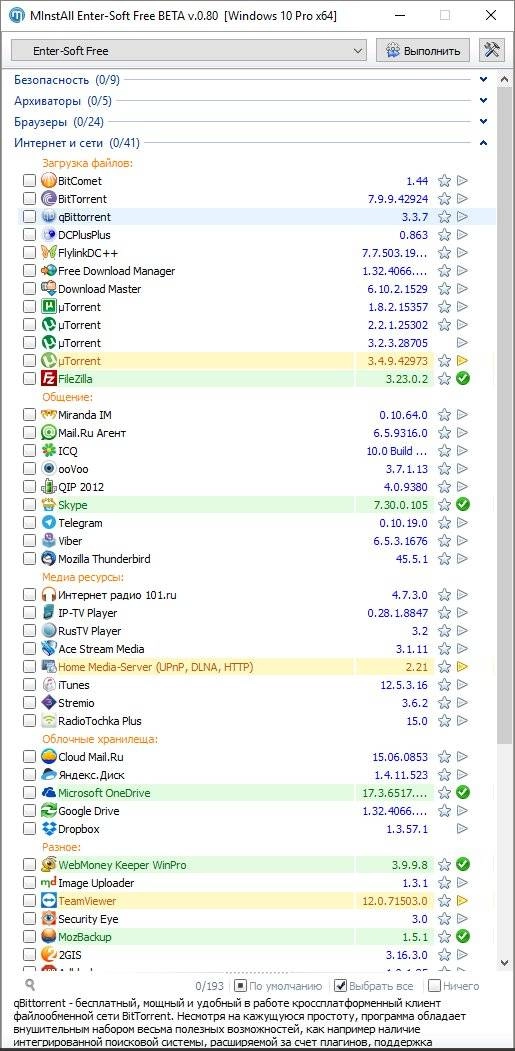Click the Free Download Manager icon

49,271
